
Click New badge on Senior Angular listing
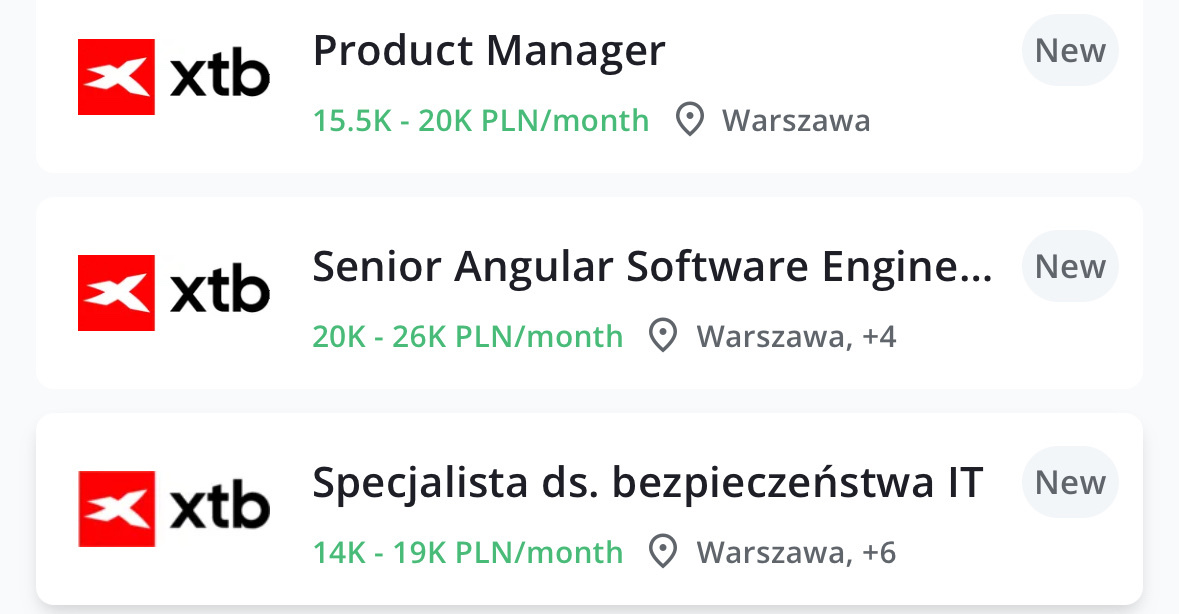1070,267
